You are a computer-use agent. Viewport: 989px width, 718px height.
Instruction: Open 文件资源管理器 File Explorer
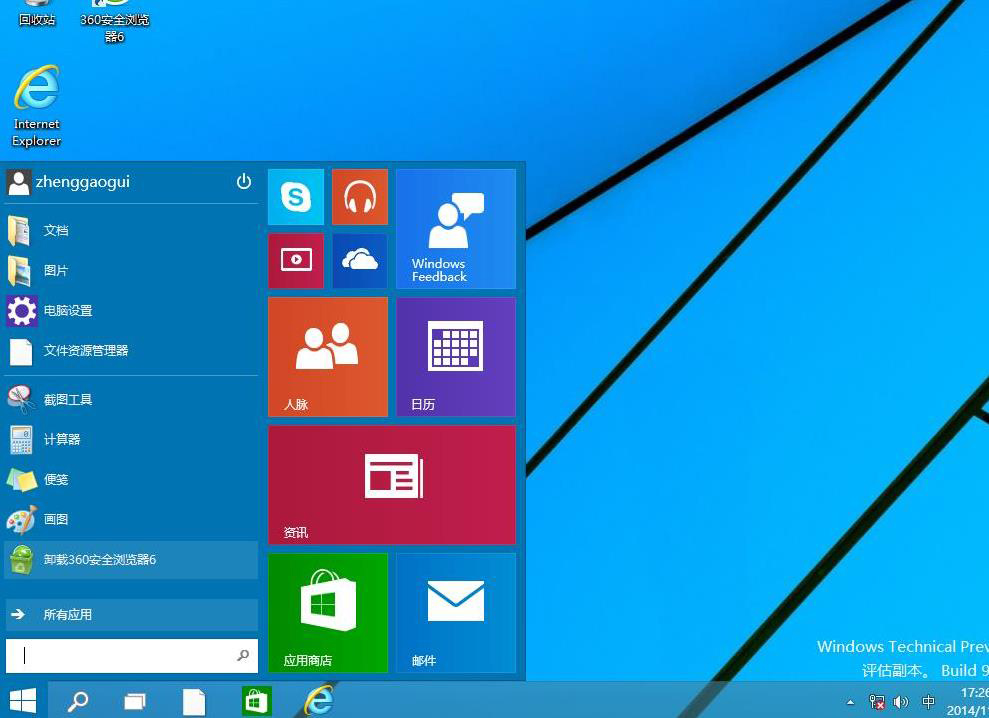tap(131, 351)
